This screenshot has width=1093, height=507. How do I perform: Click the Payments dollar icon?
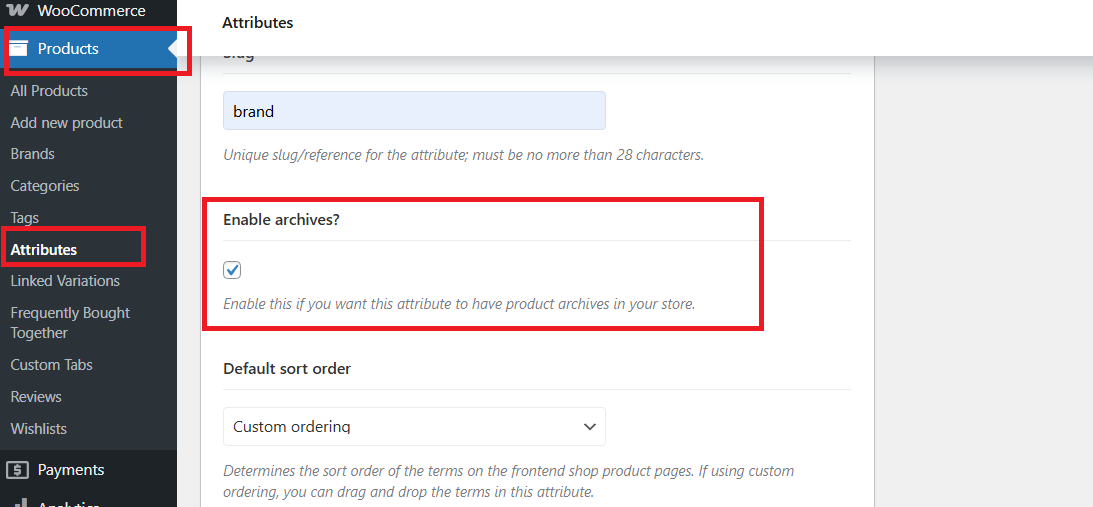[x=21, y=470]
